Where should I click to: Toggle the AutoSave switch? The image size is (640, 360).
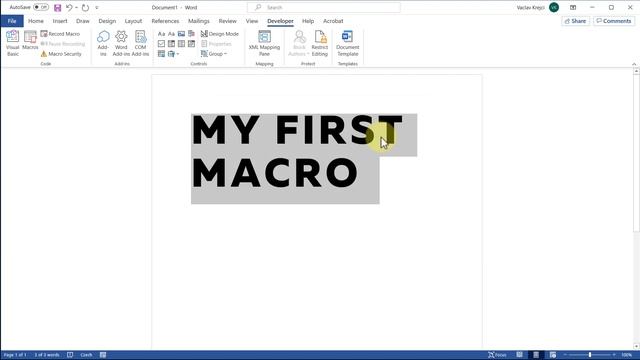pos(41,7)
